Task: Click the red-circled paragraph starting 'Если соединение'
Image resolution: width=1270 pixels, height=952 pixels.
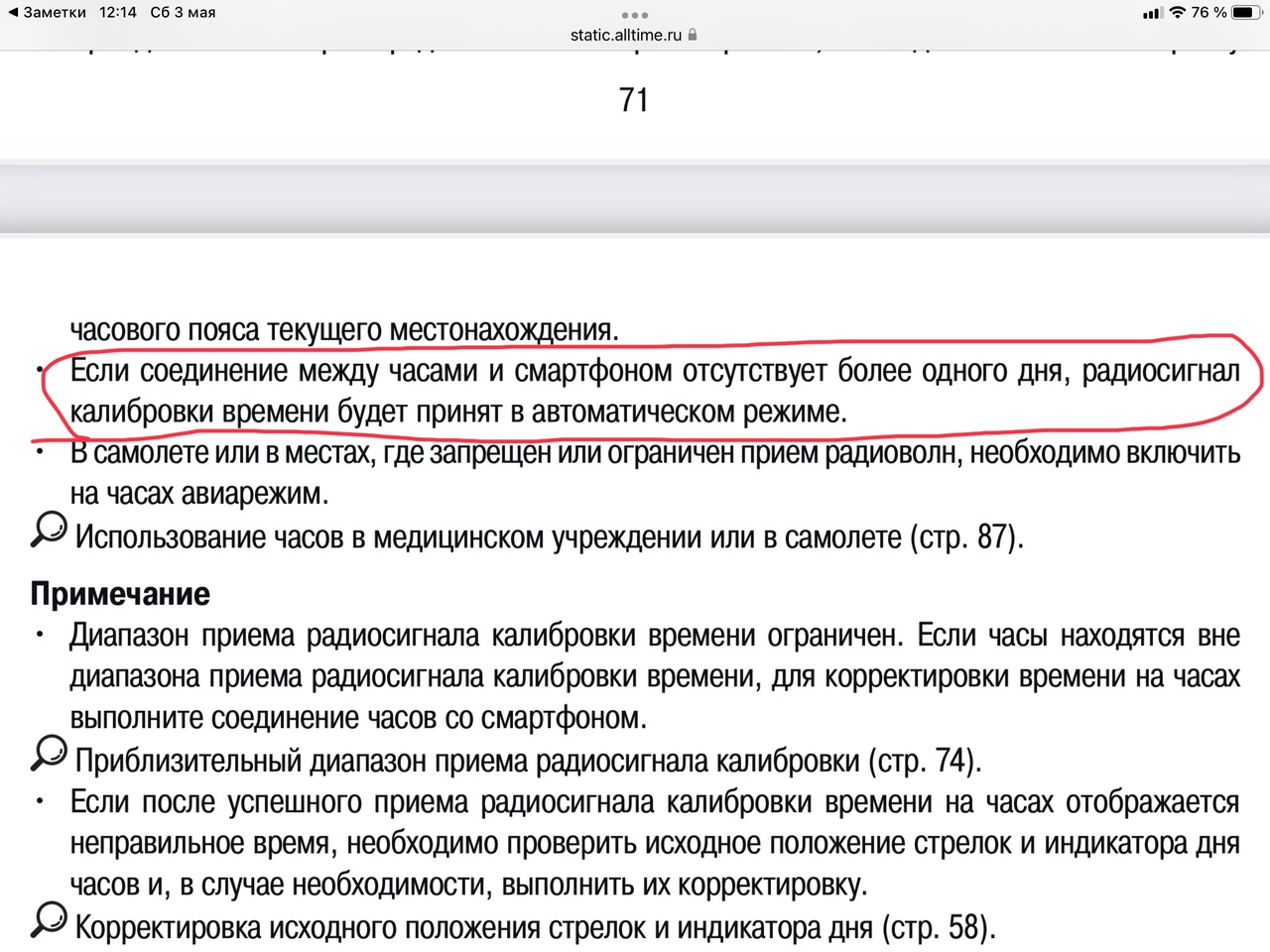Action: click(x=655, y=391)
